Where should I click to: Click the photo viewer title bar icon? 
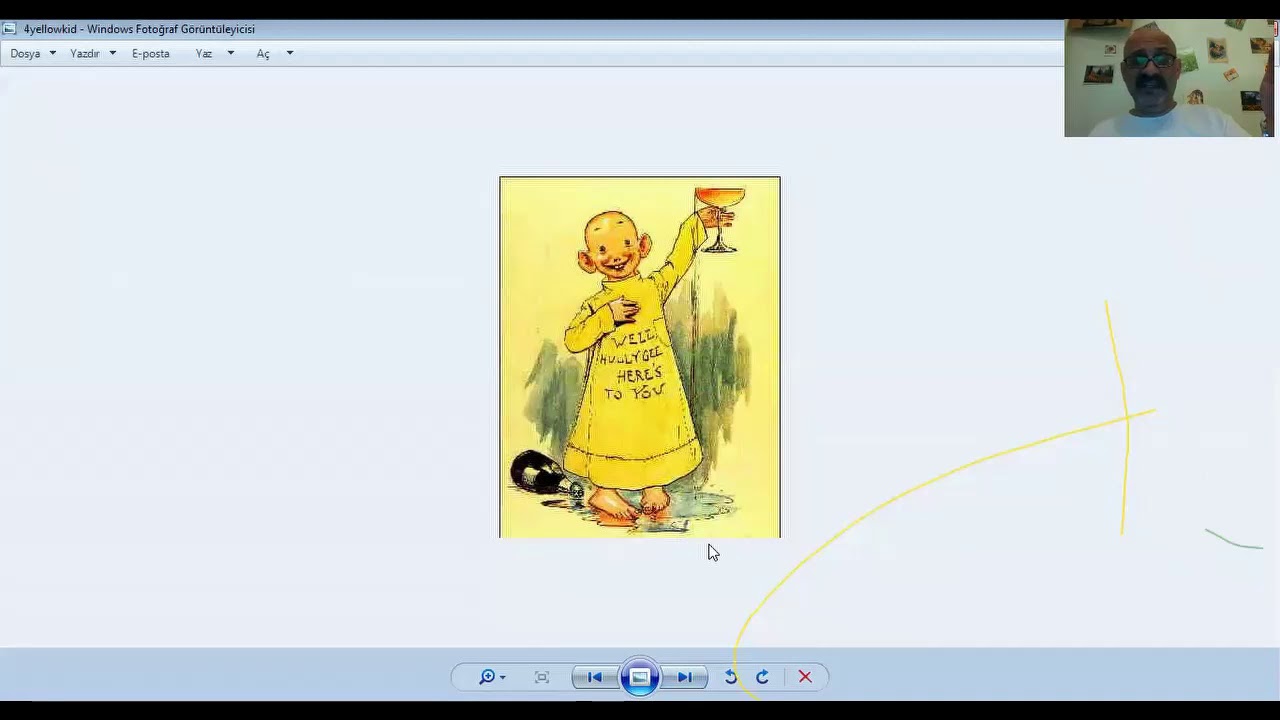click(9, 29)
